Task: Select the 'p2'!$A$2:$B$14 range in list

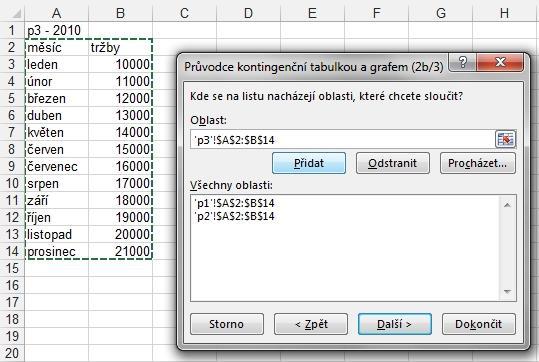Action: 234,216
